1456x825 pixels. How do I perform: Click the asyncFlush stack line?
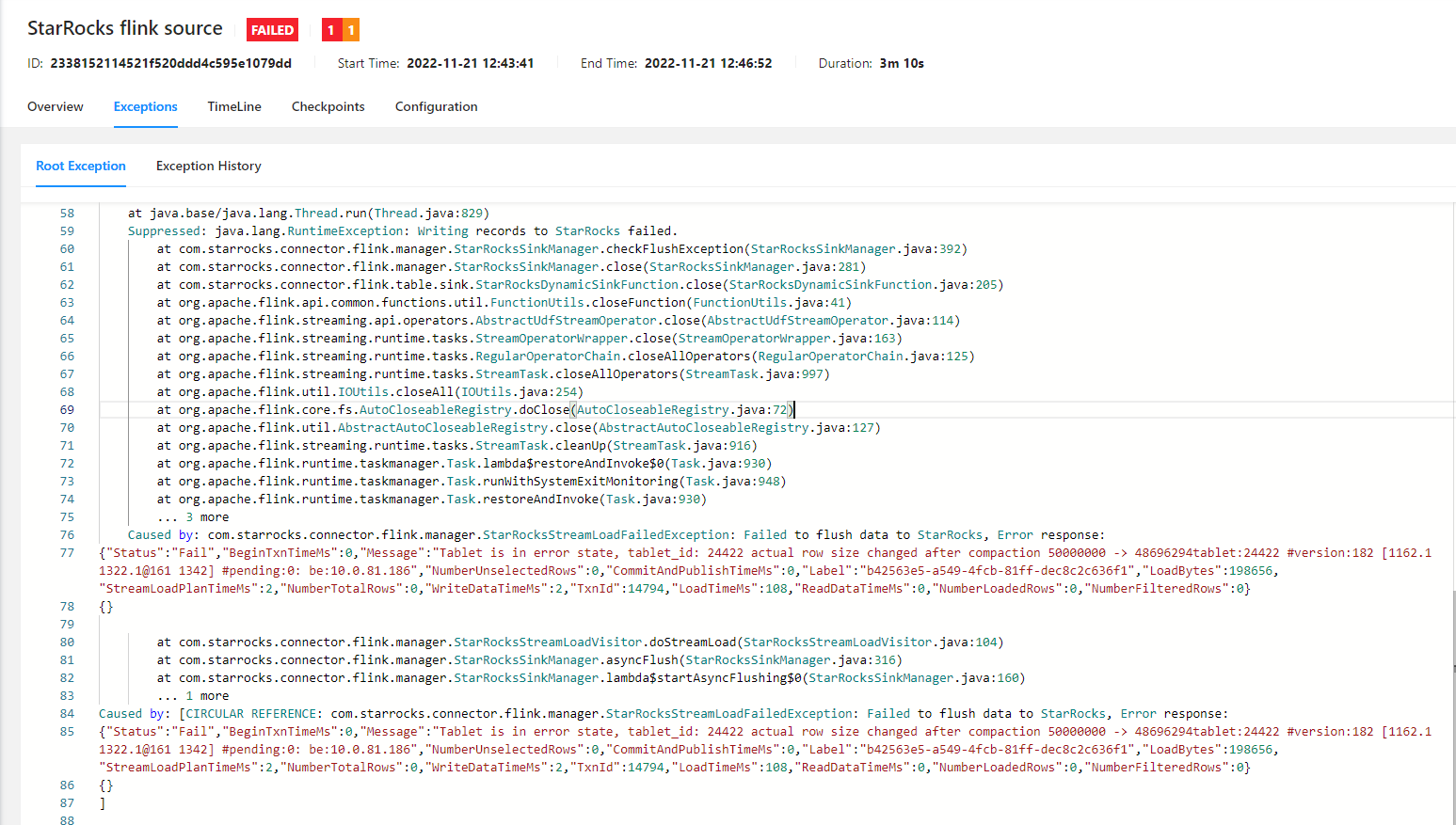530,660
